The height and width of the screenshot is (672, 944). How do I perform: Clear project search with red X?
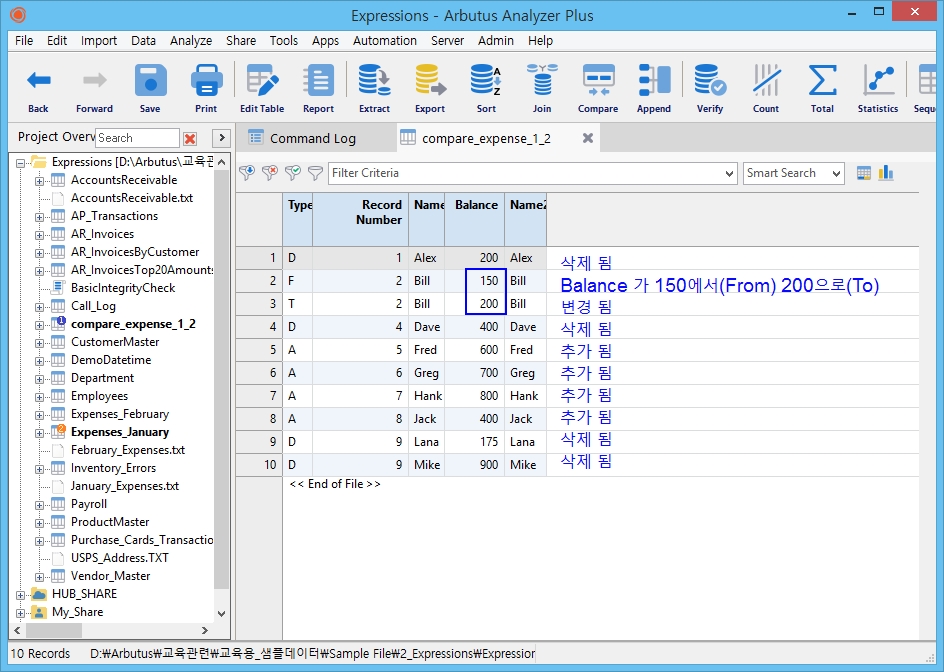tap(190, 138)
